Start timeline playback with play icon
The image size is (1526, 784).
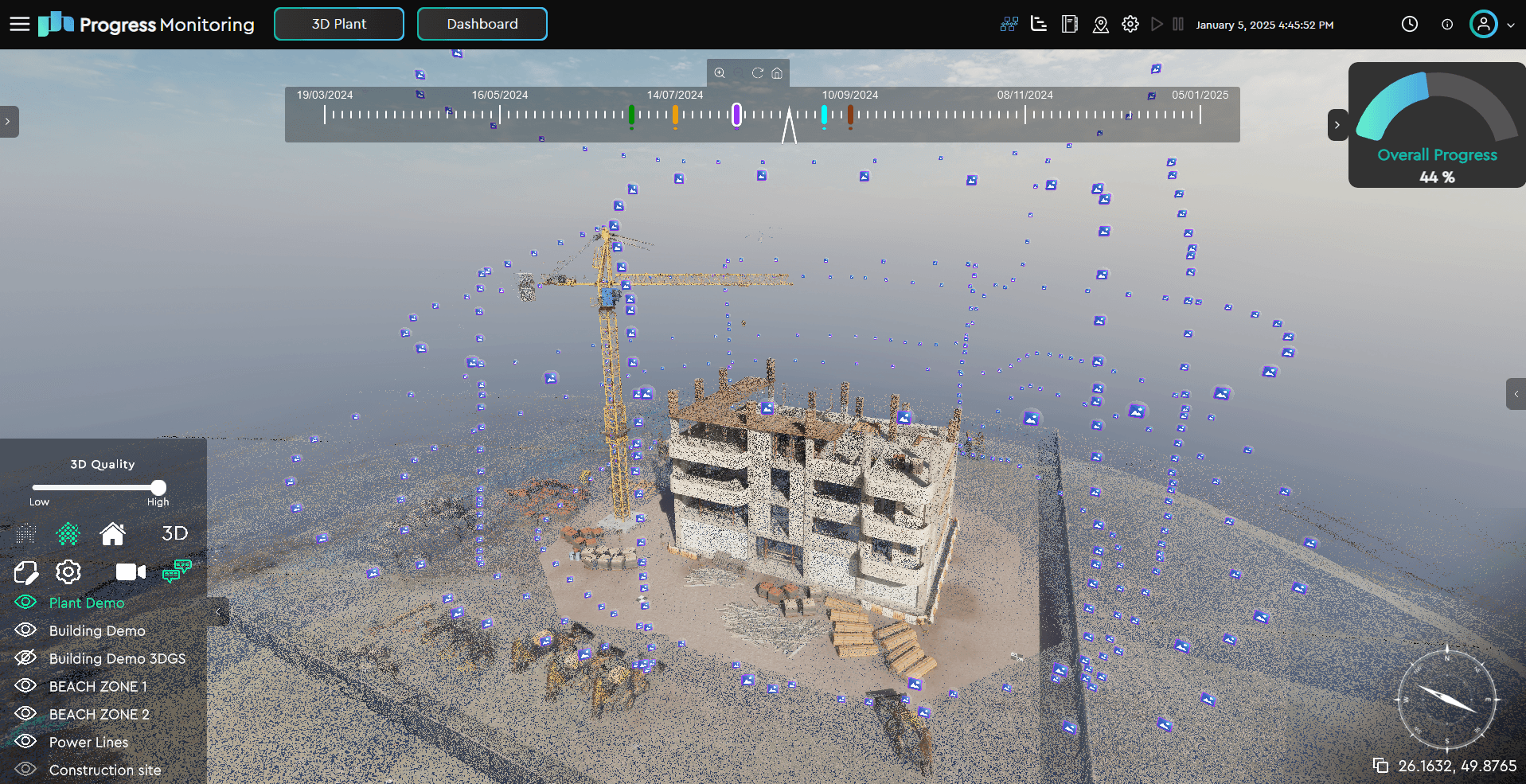click(1157, 25)
